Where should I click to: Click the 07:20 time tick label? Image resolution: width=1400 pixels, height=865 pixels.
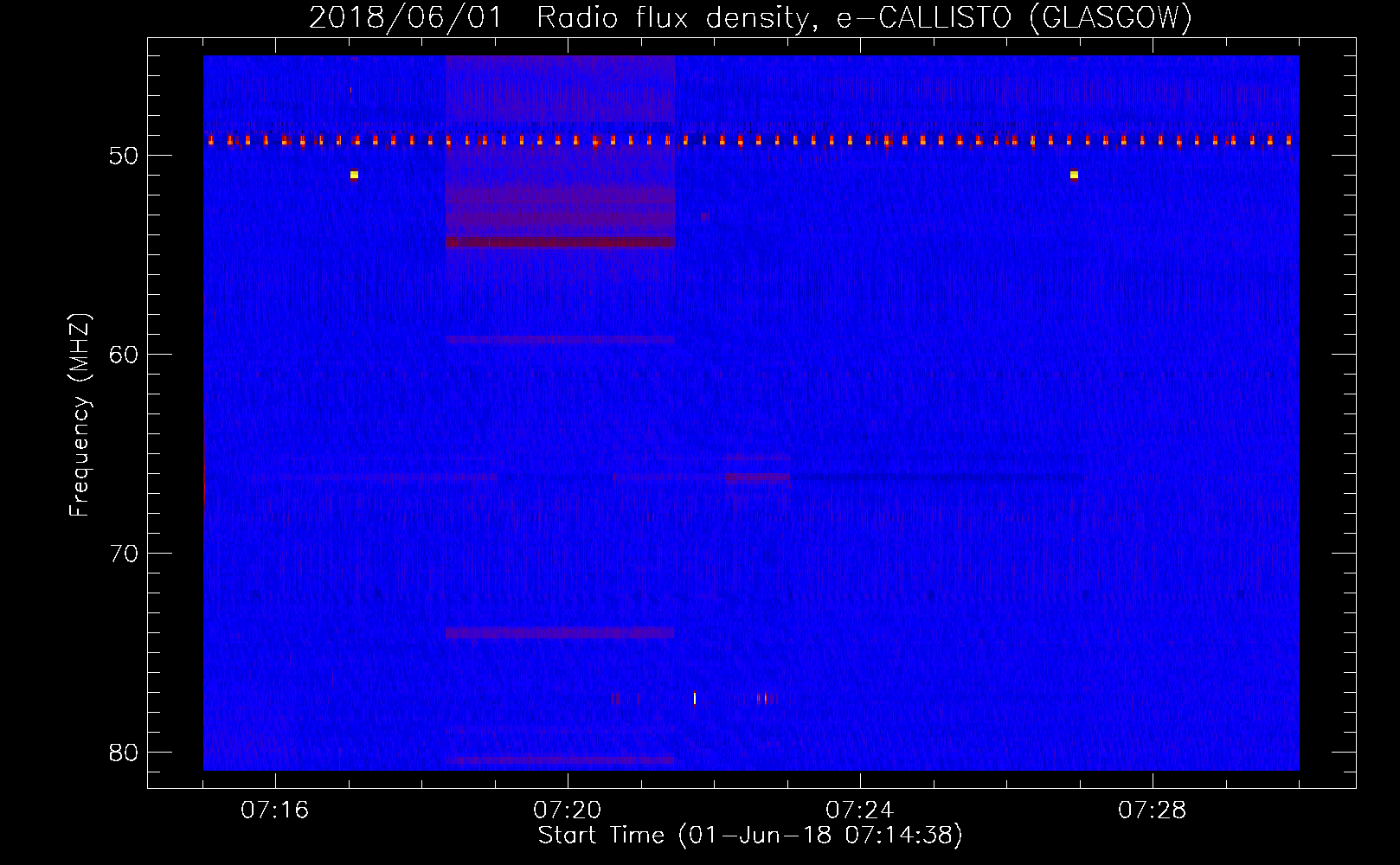(x=568, y=811)
